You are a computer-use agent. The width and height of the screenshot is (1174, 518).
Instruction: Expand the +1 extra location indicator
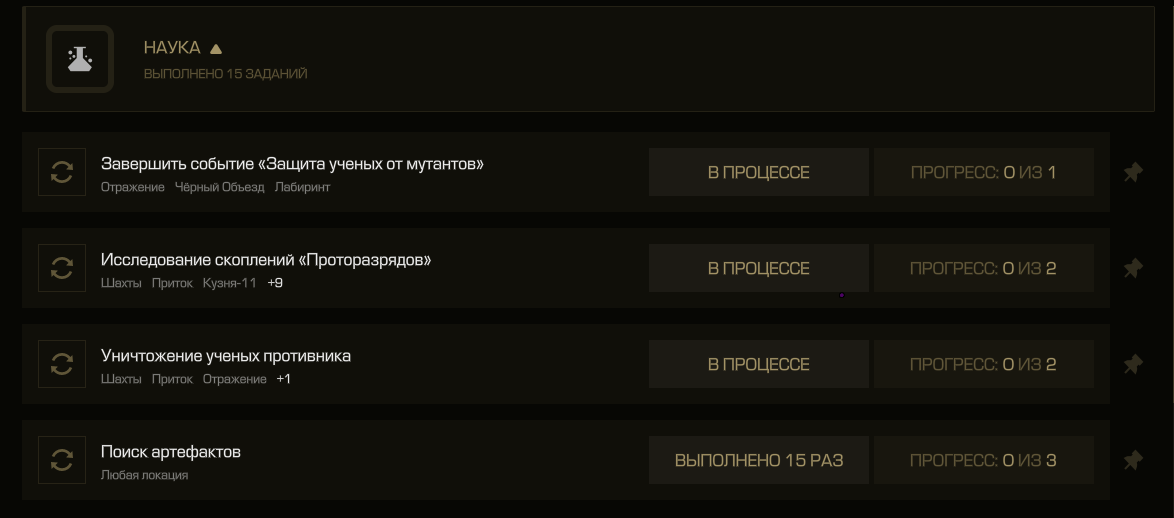[x=283, y=379]
